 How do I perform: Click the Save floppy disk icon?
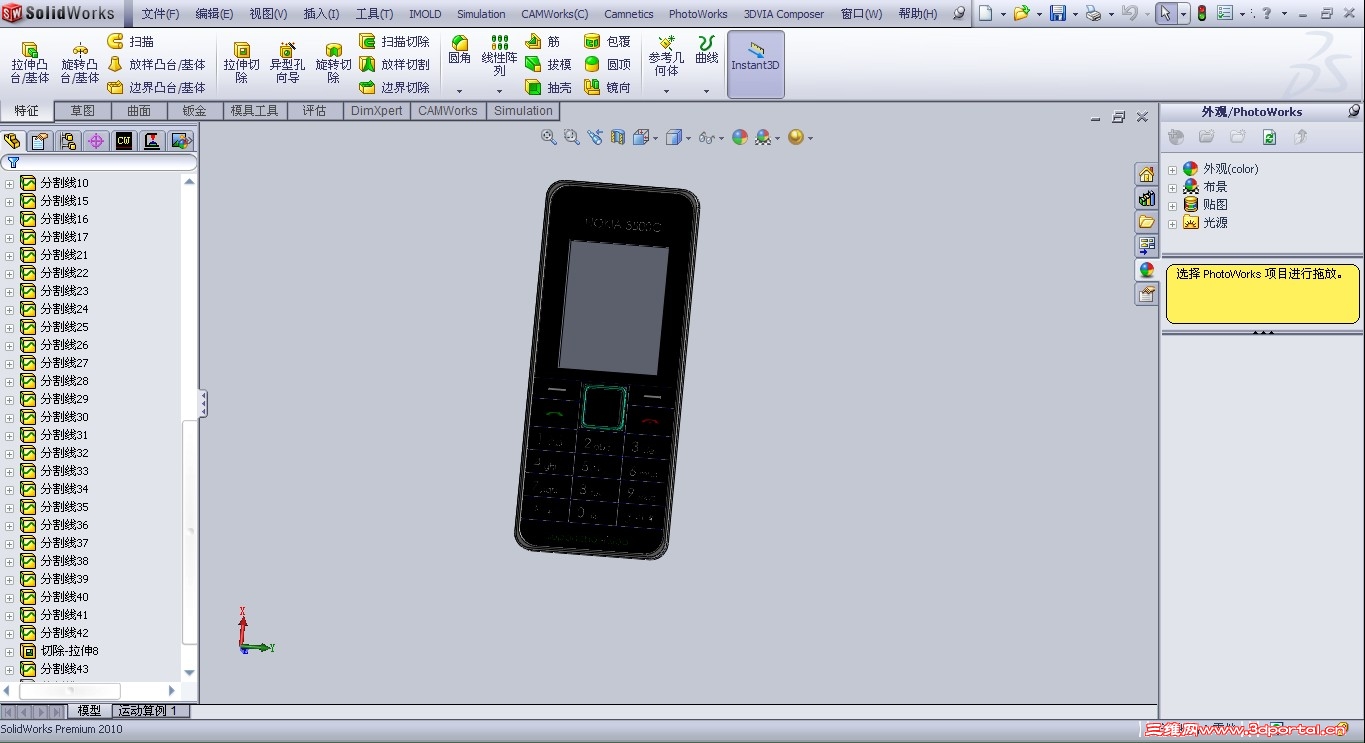coord(1058,14)
